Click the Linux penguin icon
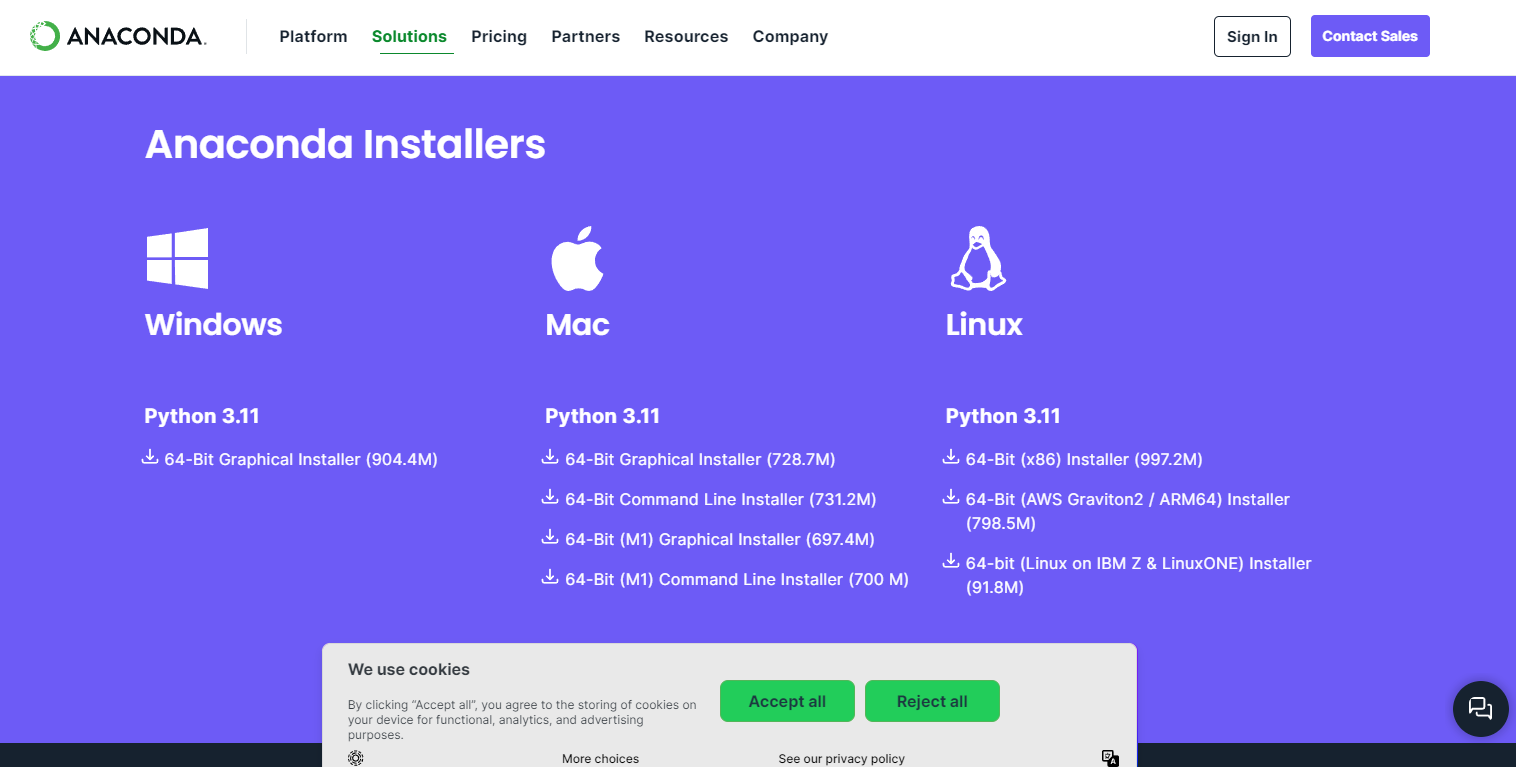The width and height of the screenshot is (1516, 767). [977, 258]
